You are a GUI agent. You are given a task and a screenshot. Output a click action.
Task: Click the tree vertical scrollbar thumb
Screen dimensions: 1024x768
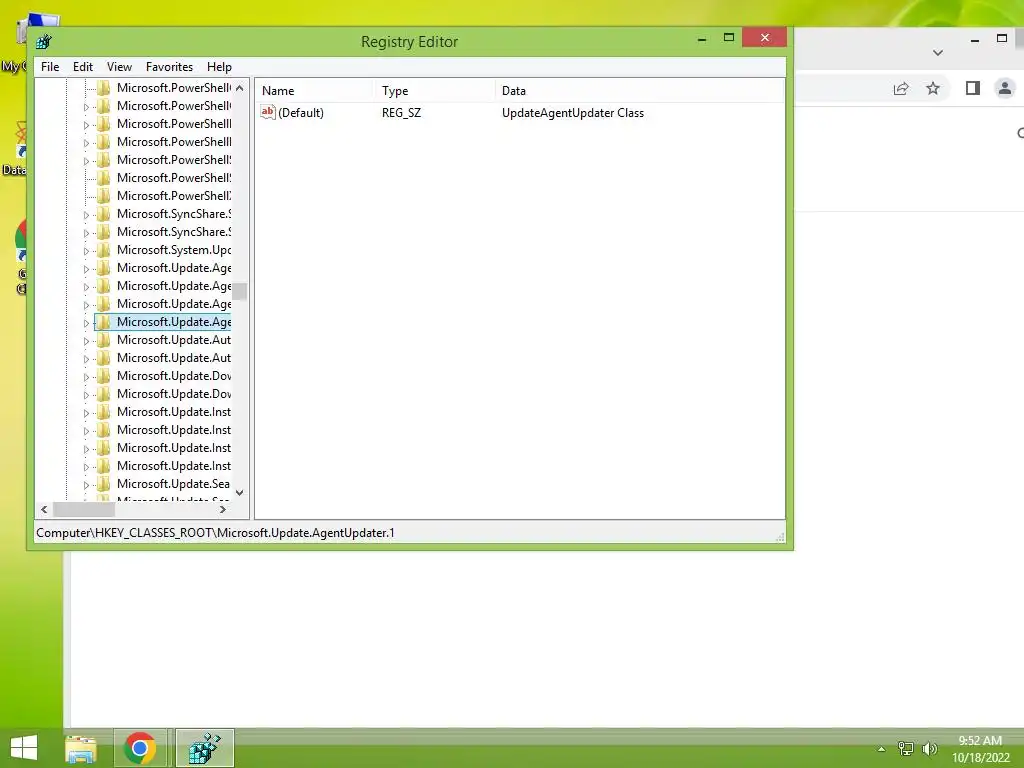pos(240,291)
